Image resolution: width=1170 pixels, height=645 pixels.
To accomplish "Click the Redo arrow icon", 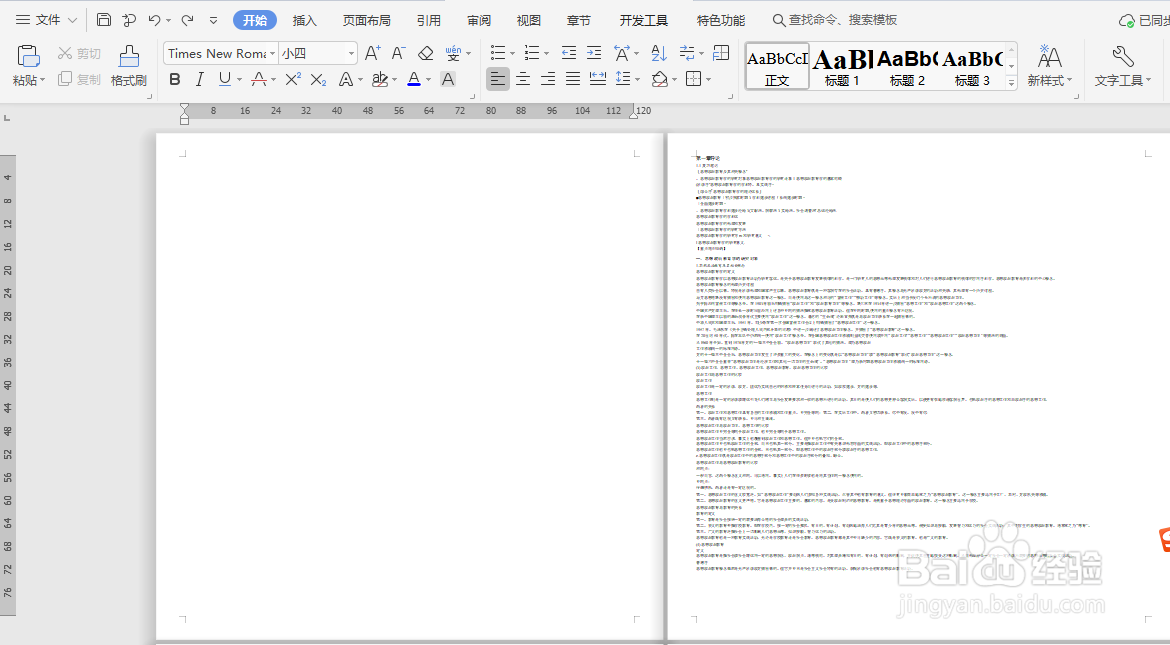I will [x=187, y=20].
